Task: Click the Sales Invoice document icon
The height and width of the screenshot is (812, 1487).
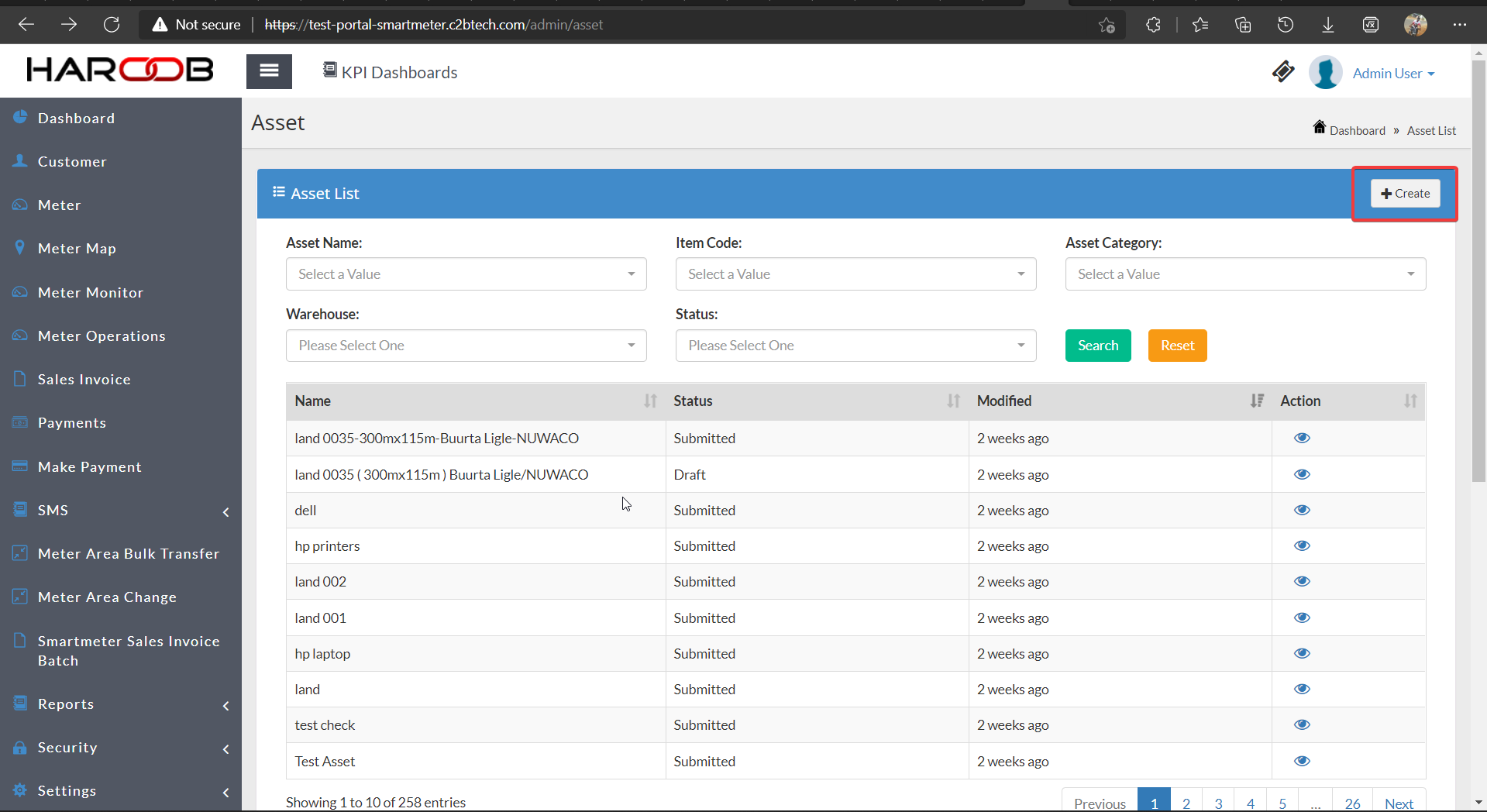Action: [x=20, y=379]
